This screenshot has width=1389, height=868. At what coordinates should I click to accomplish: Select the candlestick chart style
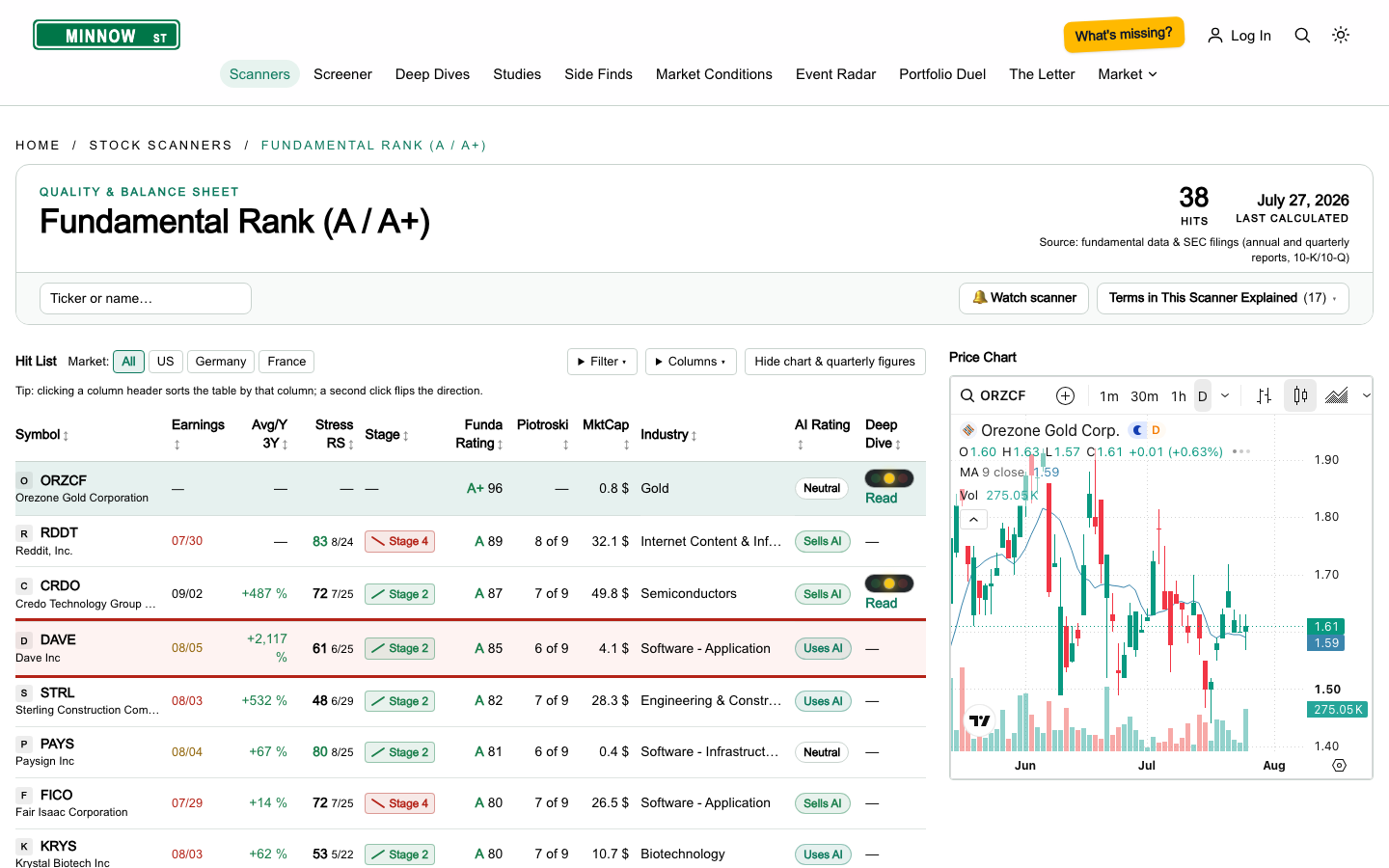1300,395
